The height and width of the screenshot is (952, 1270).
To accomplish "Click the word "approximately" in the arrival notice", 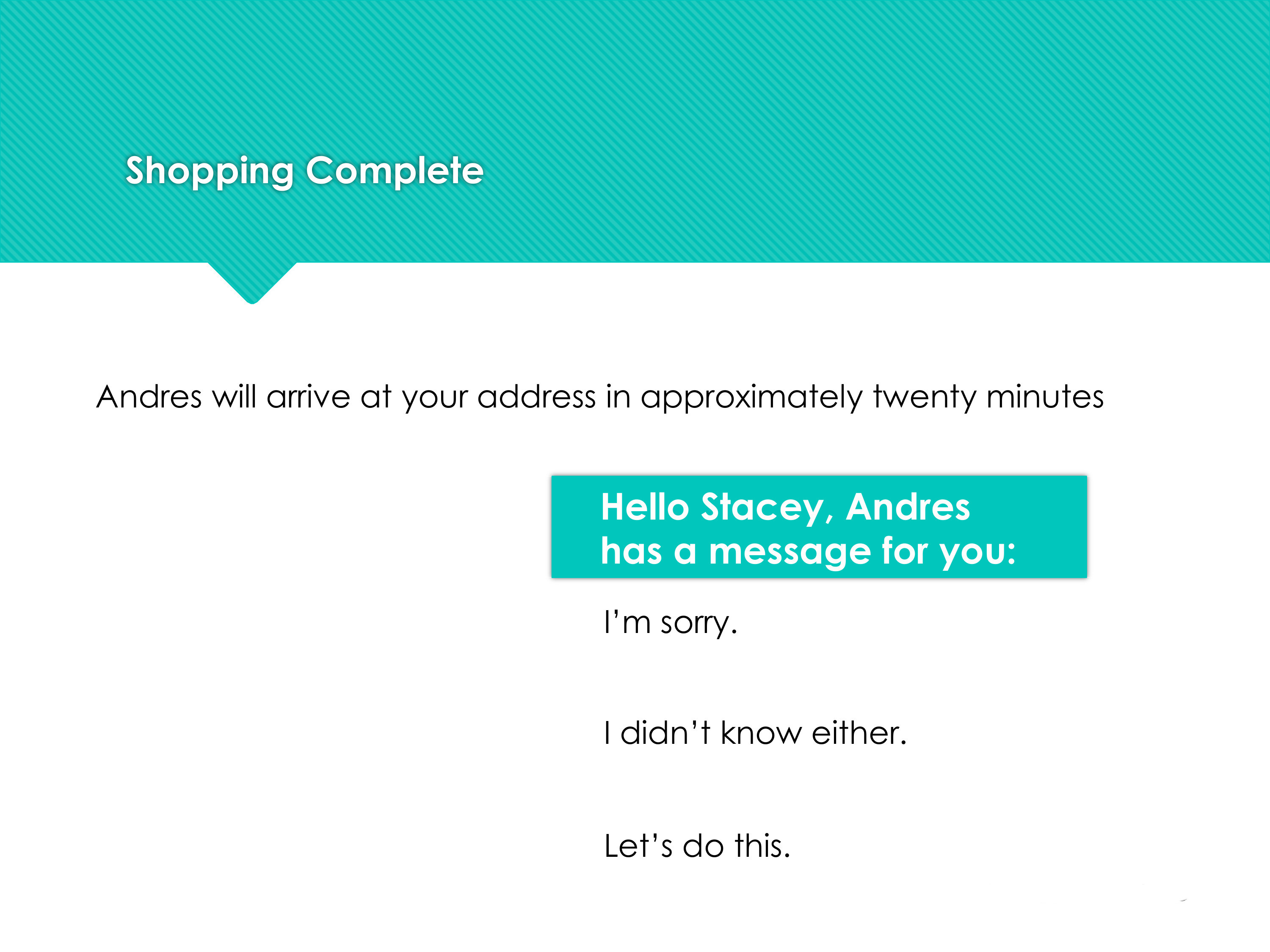I will pyautogui.click(x=751, y=398).
